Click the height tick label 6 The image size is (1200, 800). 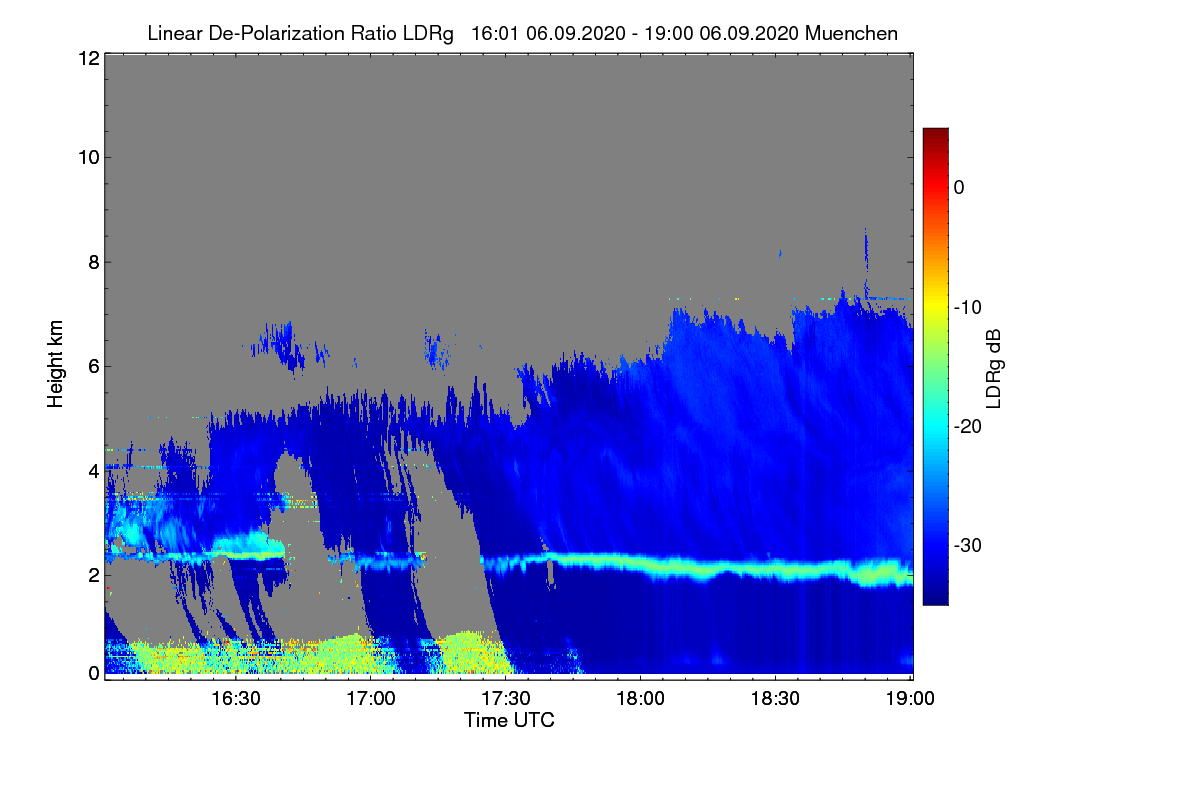coord(92,366)
